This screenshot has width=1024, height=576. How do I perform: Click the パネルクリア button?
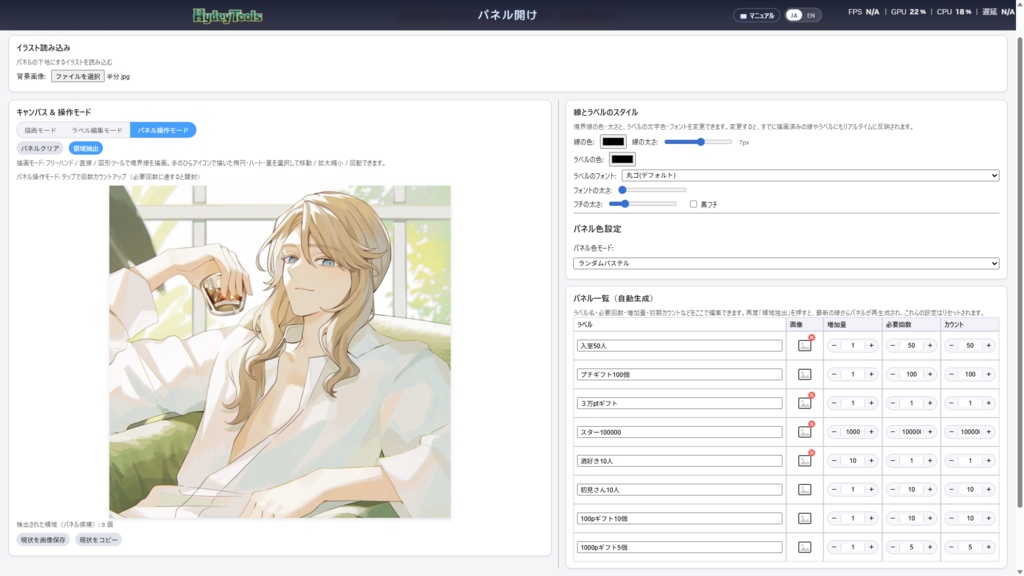click(x=40, y=148)
